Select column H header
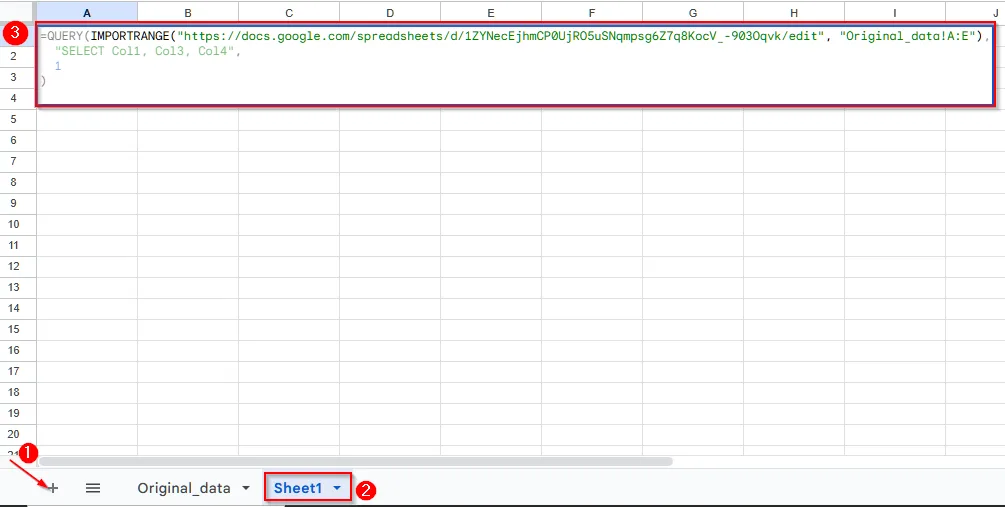The image size is (1005, 507). click(793, 12)
